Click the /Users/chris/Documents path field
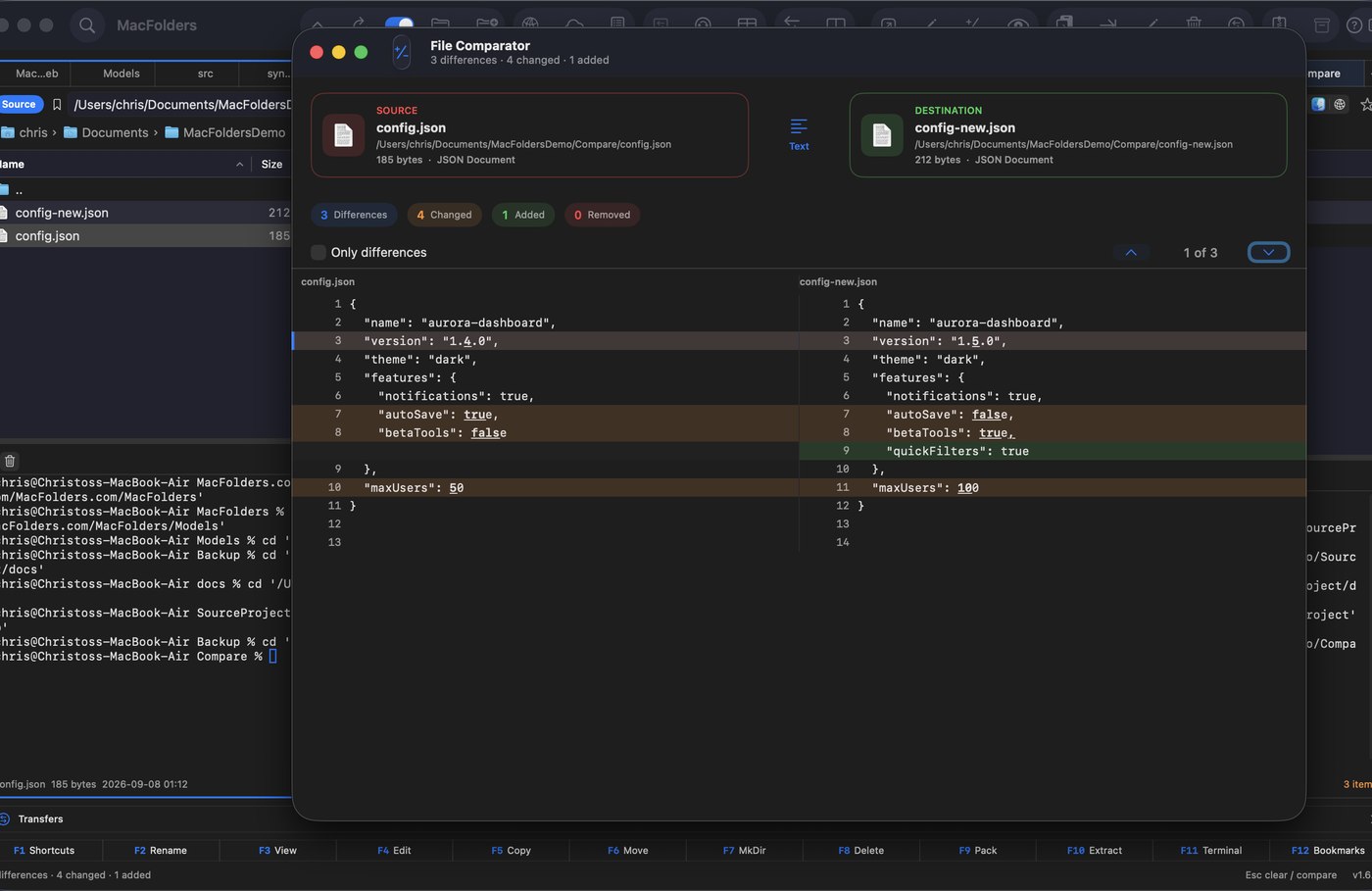This screenshot has width=1372, height=891. [x=181, y=105]
